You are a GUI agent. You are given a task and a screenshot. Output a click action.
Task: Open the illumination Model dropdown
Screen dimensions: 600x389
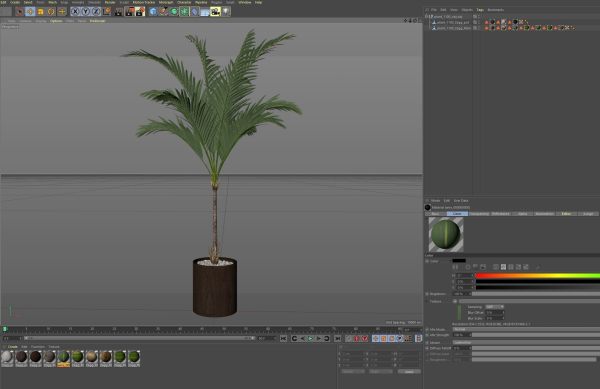(x=526, y=343)
